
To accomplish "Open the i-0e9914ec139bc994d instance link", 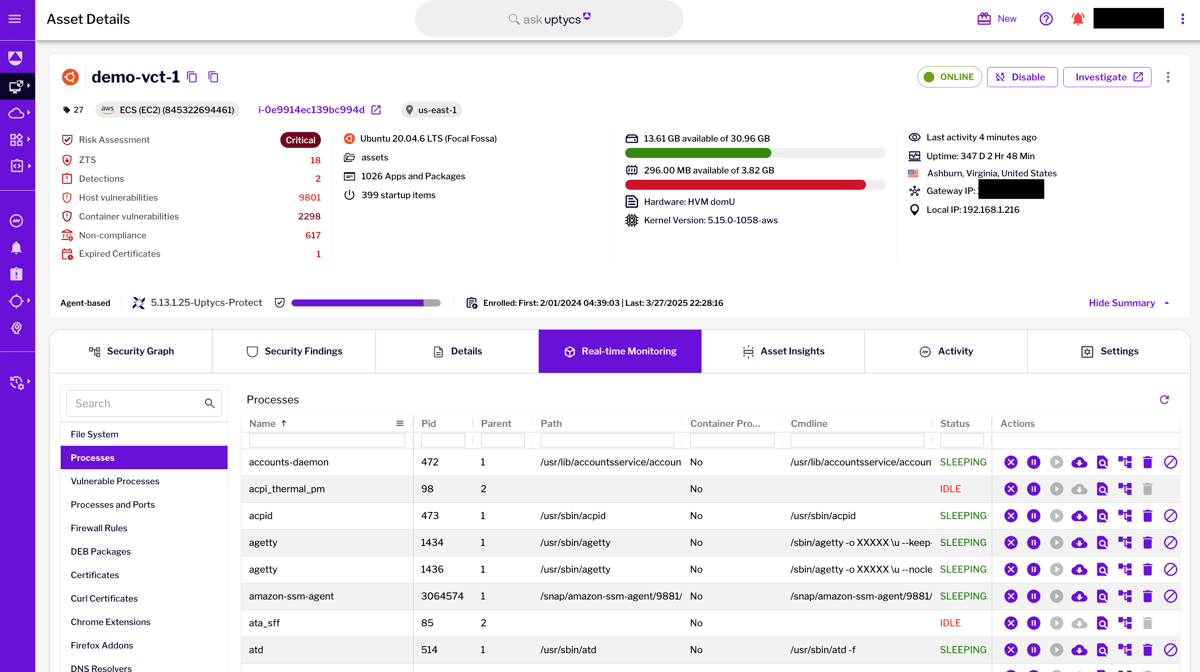I will click(311, 110).
